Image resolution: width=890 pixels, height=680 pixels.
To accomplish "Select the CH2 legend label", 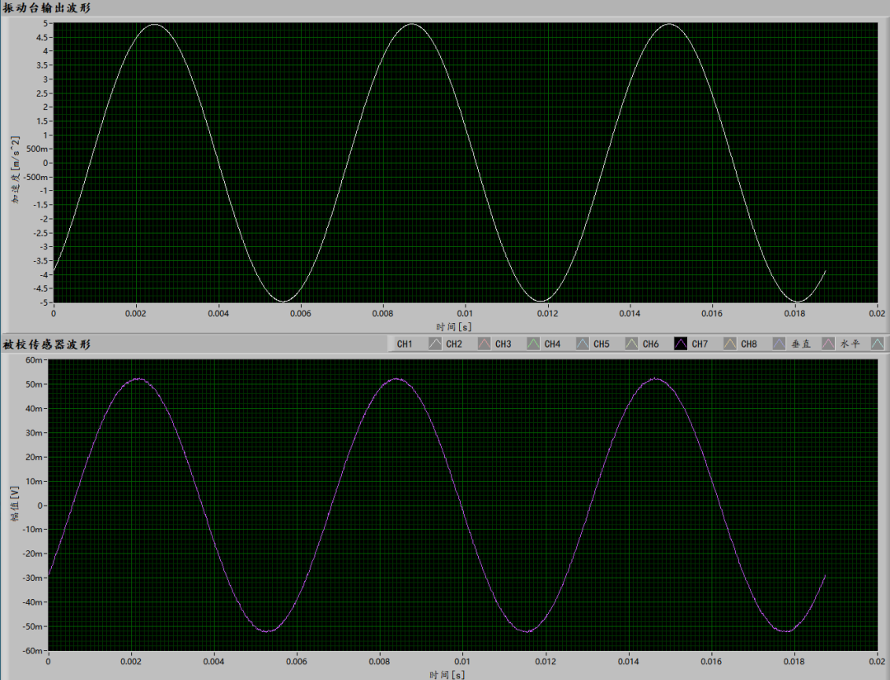I will [x=454, y=344].
